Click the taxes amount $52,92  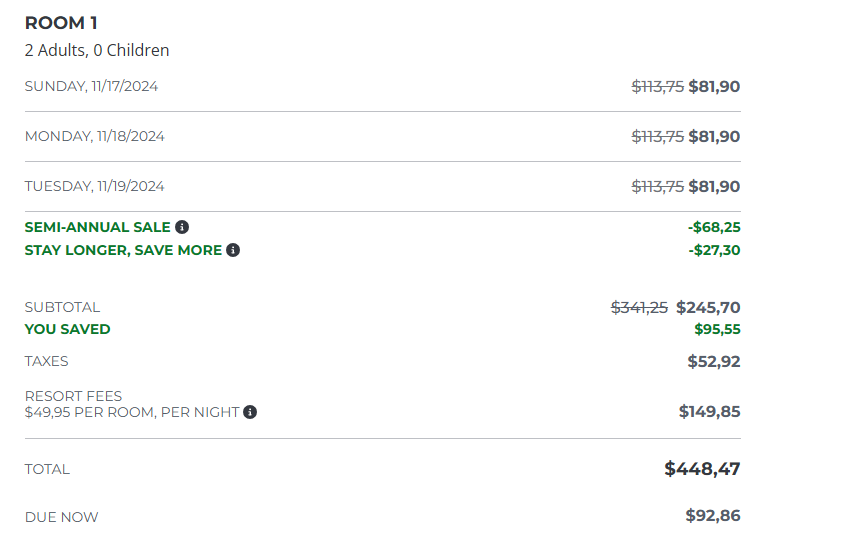714,361
